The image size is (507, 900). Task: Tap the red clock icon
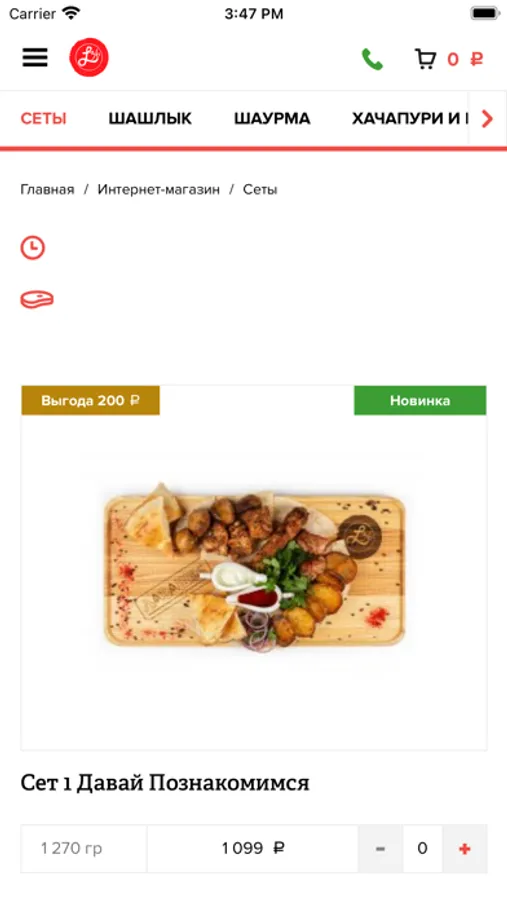(x=33, y=247)
